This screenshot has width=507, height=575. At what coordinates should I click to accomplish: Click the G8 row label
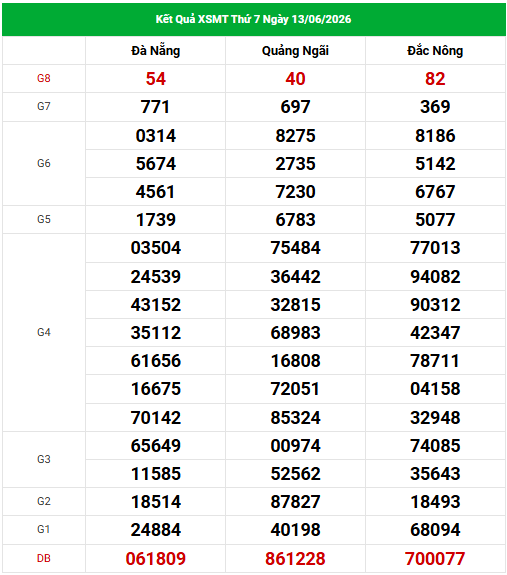(x=44, y=78)
